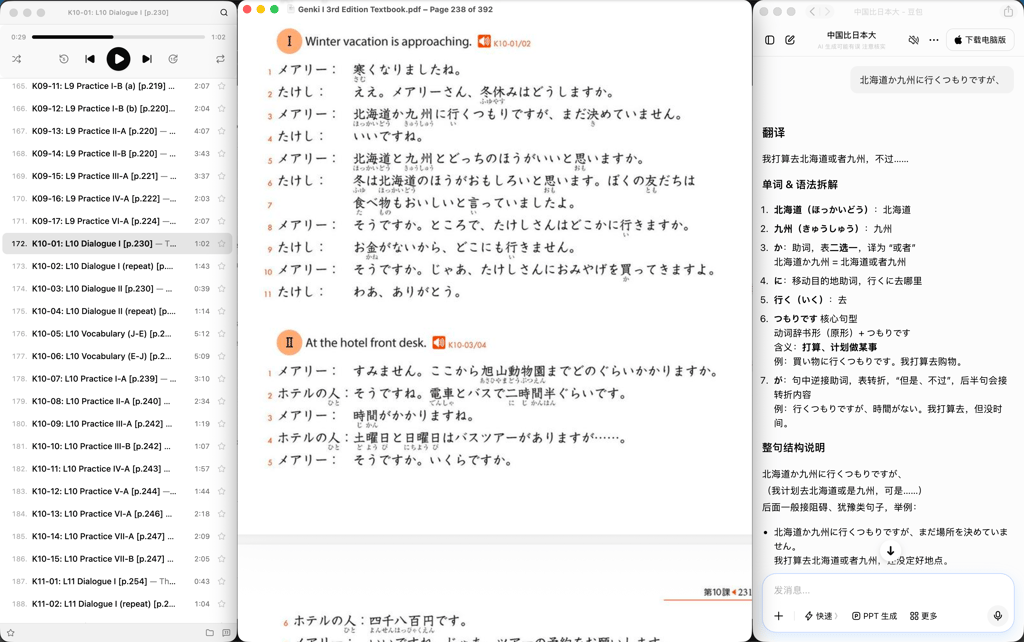Start a new chat in Doubao
This screenshot has width=1024, height=642.
point(790,40)
